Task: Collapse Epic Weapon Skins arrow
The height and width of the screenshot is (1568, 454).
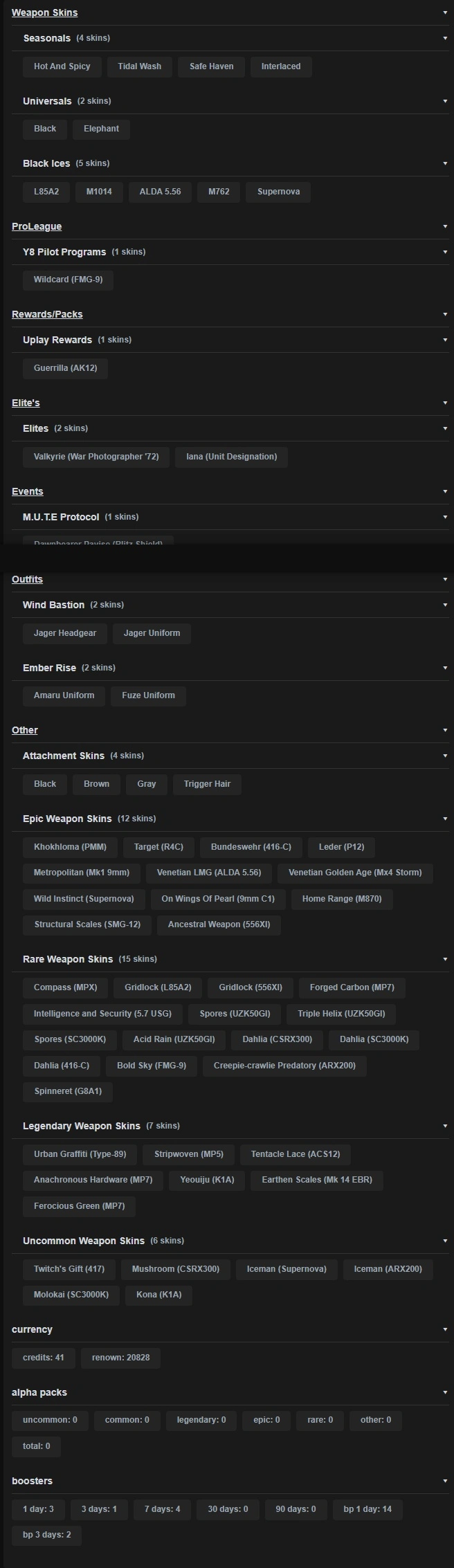Action: (445, 819)
